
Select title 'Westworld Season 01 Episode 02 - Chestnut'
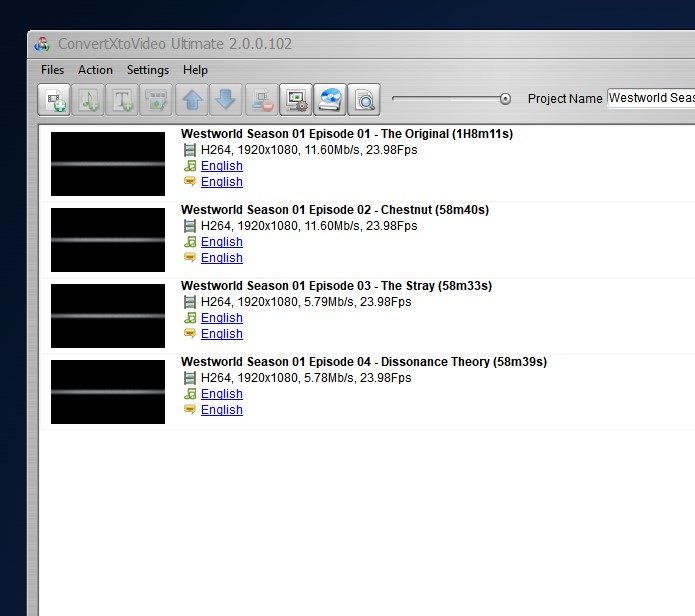click(306, 210)
